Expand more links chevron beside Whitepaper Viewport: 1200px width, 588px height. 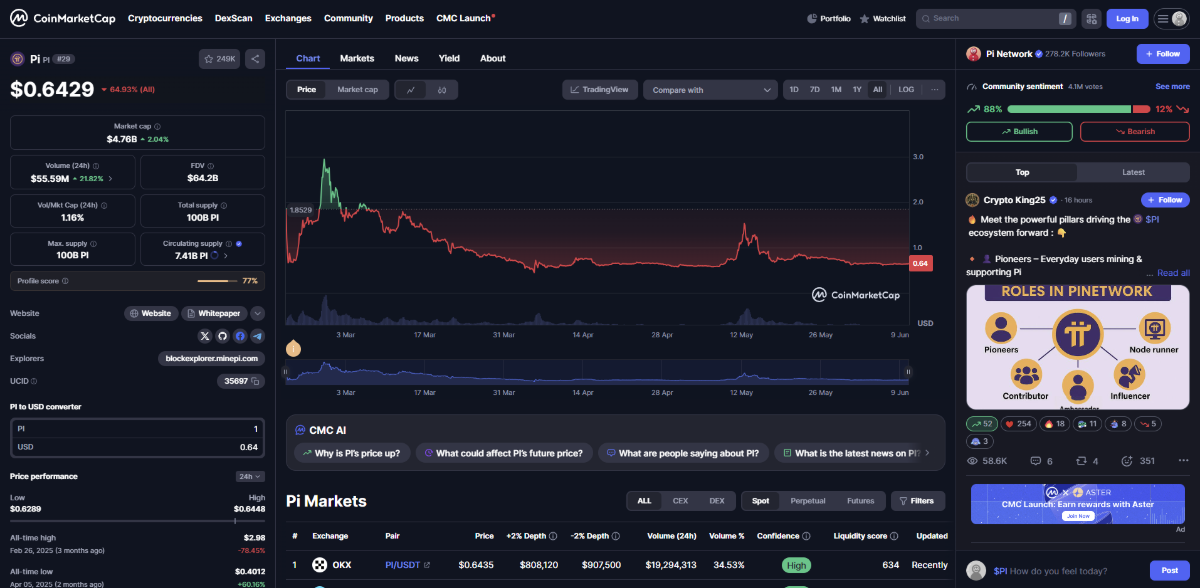(x=258, y=313)
